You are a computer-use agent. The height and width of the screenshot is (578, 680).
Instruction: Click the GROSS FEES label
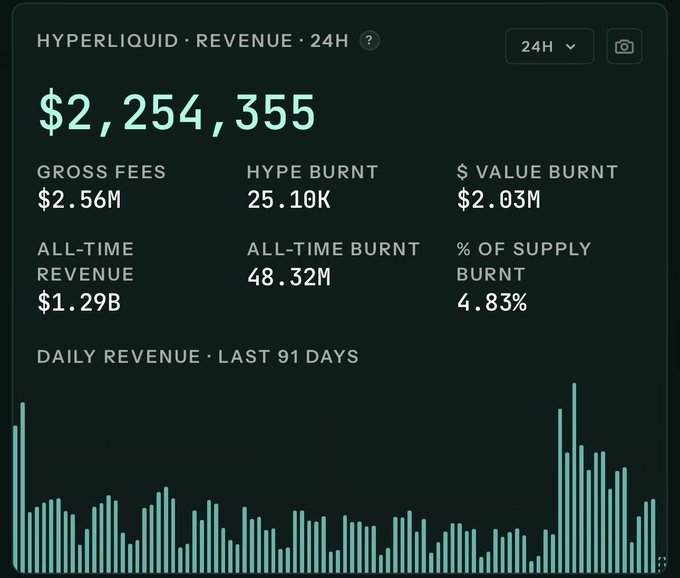click(101, 172)
